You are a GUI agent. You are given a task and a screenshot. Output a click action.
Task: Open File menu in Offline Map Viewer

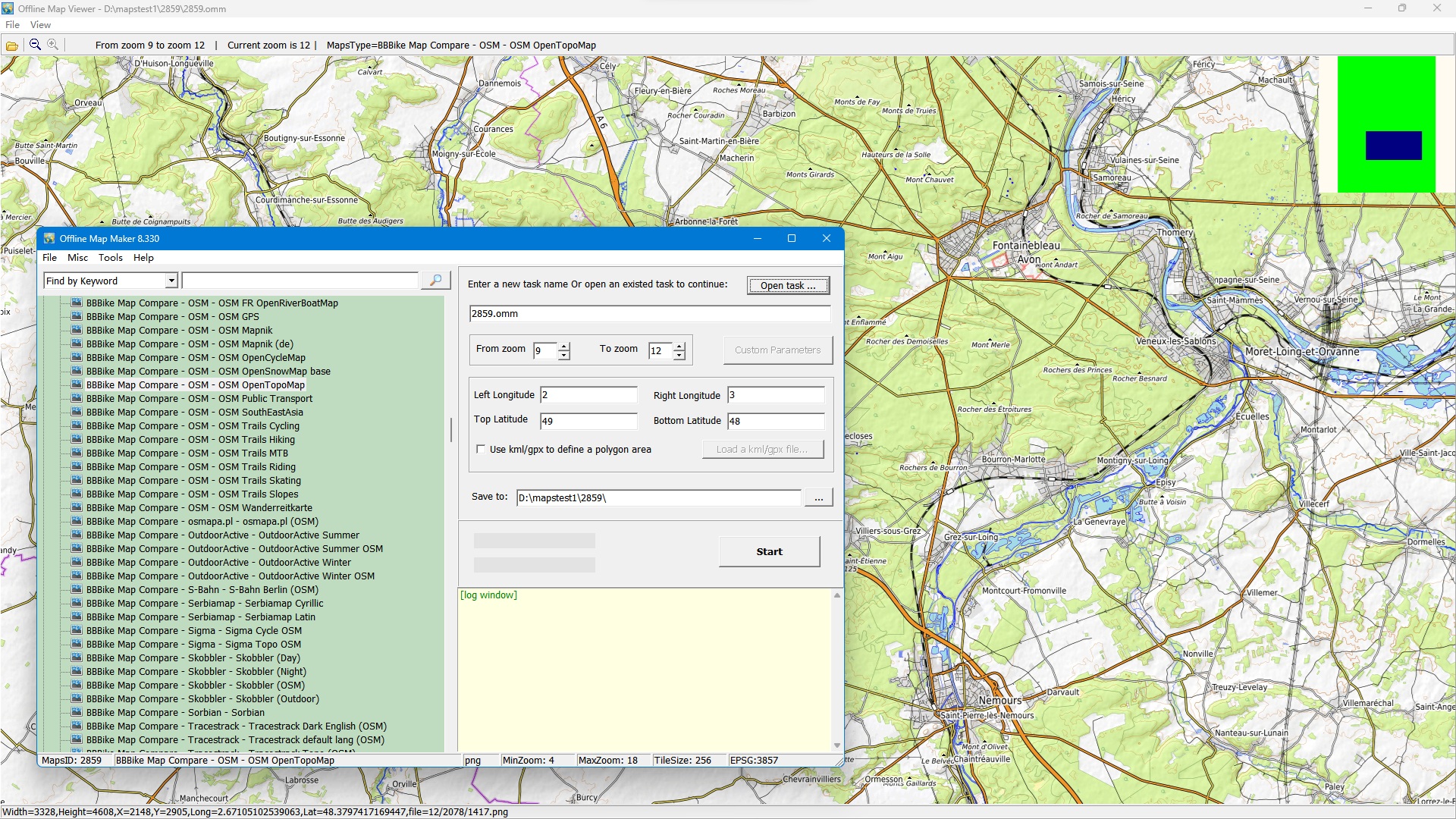click(12, 24)
